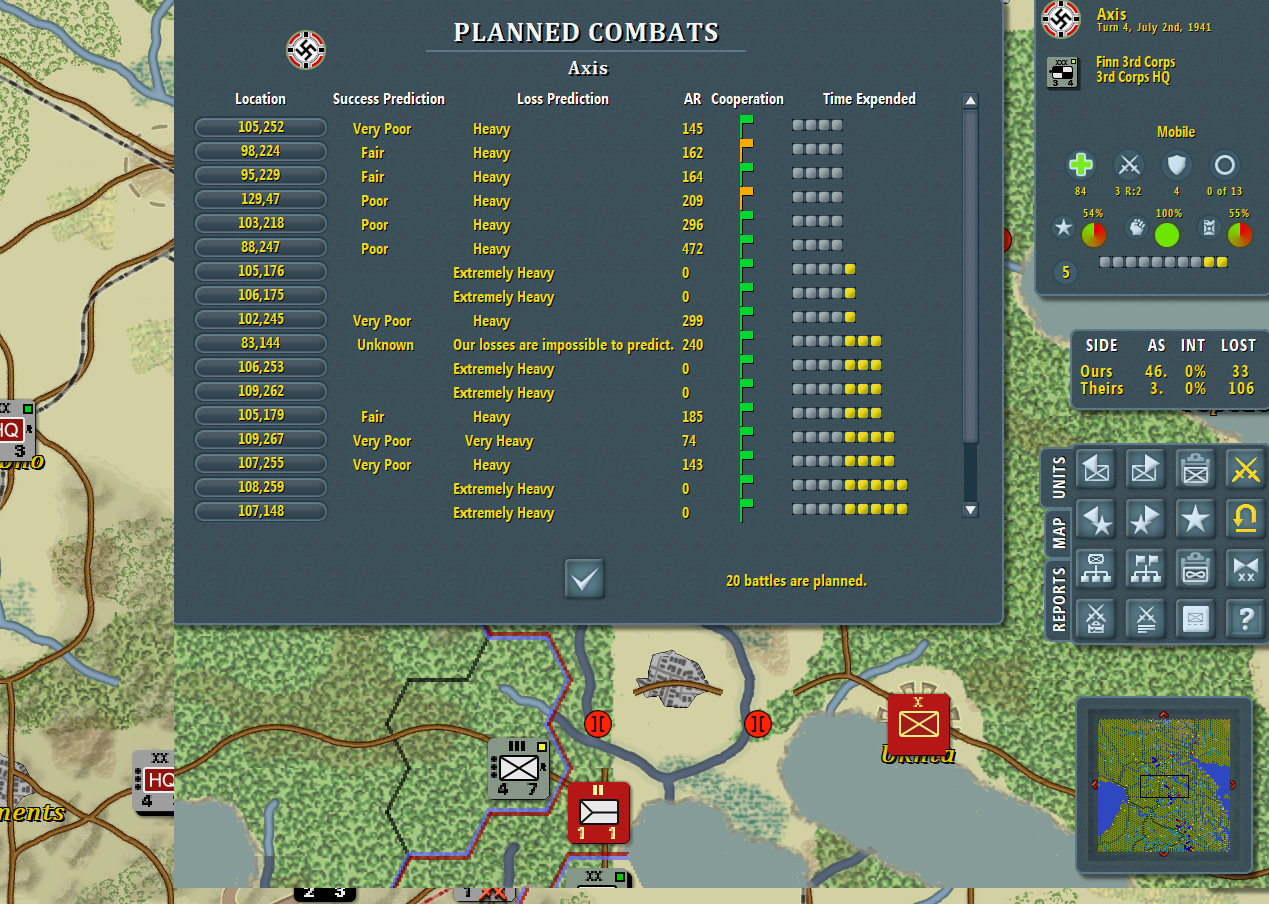Screen dimensions: 1269x904
Task: Click the star proficiency icon in unit panel
Action: (1063, 229)
